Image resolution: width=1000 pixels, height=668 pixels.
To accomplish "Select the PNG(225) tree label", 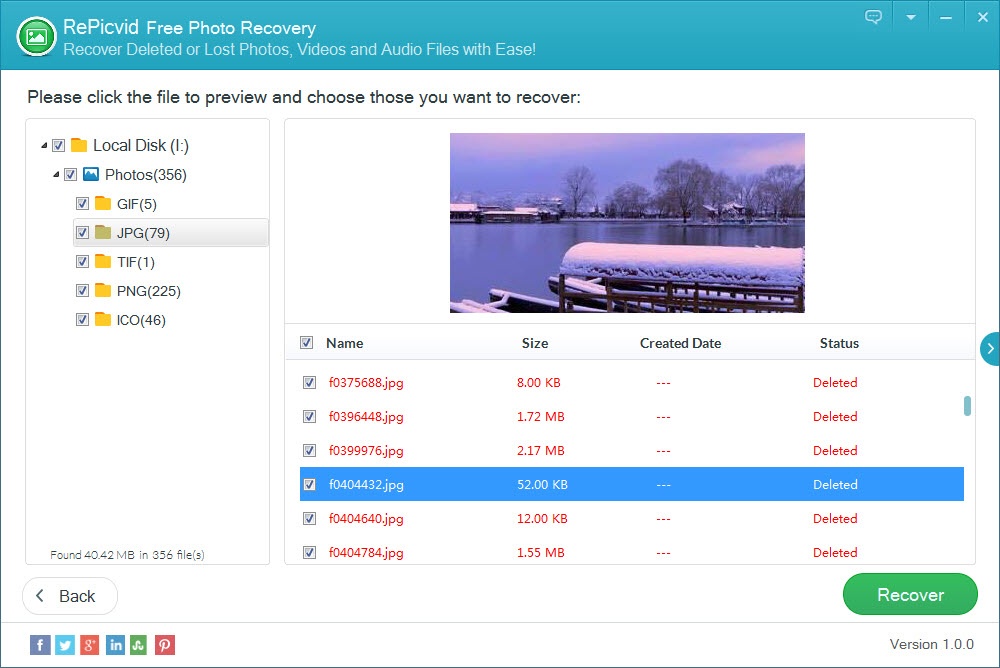I will 149,292.
